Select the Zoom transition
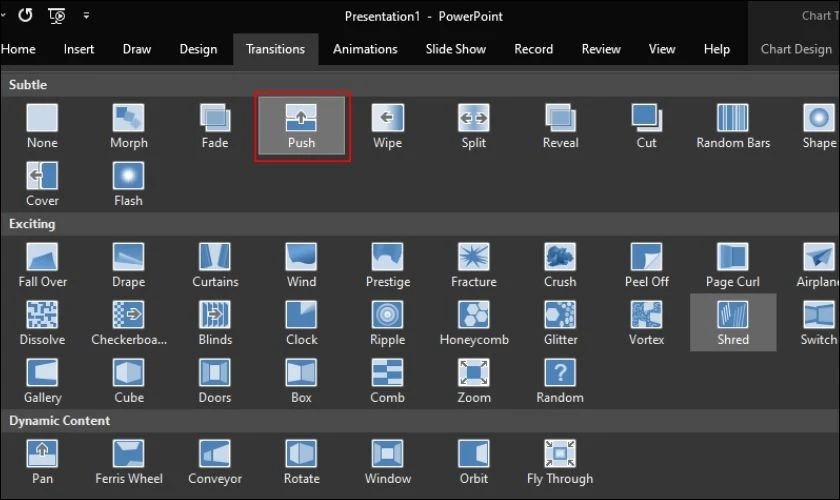The image size is (840, 500). (x=474, y=380)
